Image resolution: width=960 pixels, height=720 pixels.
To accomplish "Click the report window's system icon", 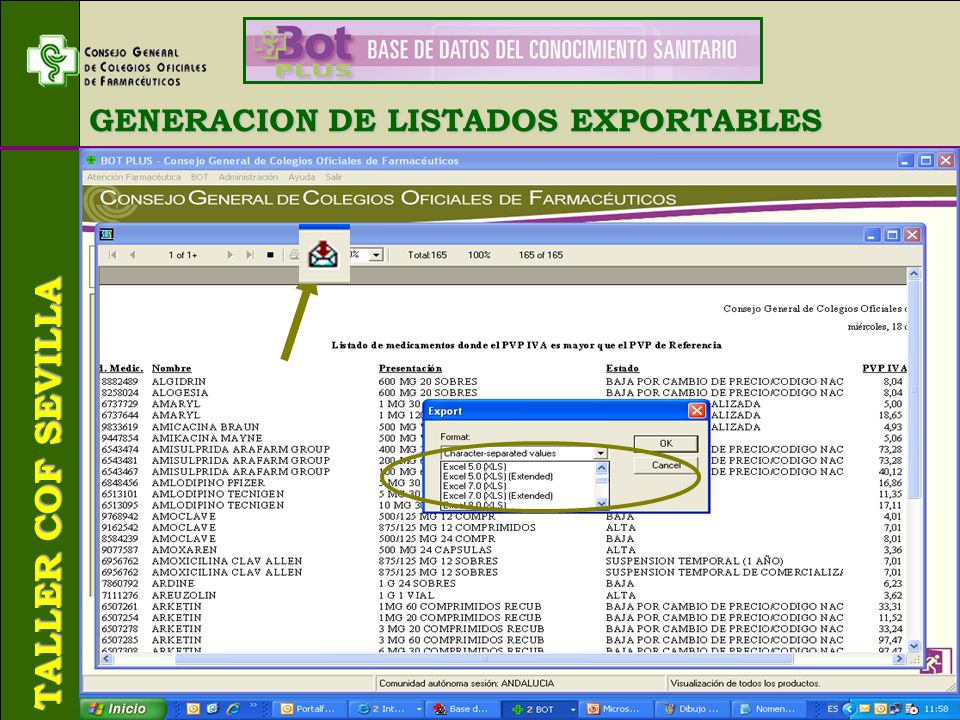I will pyautogui.click(x=107, y=234).
